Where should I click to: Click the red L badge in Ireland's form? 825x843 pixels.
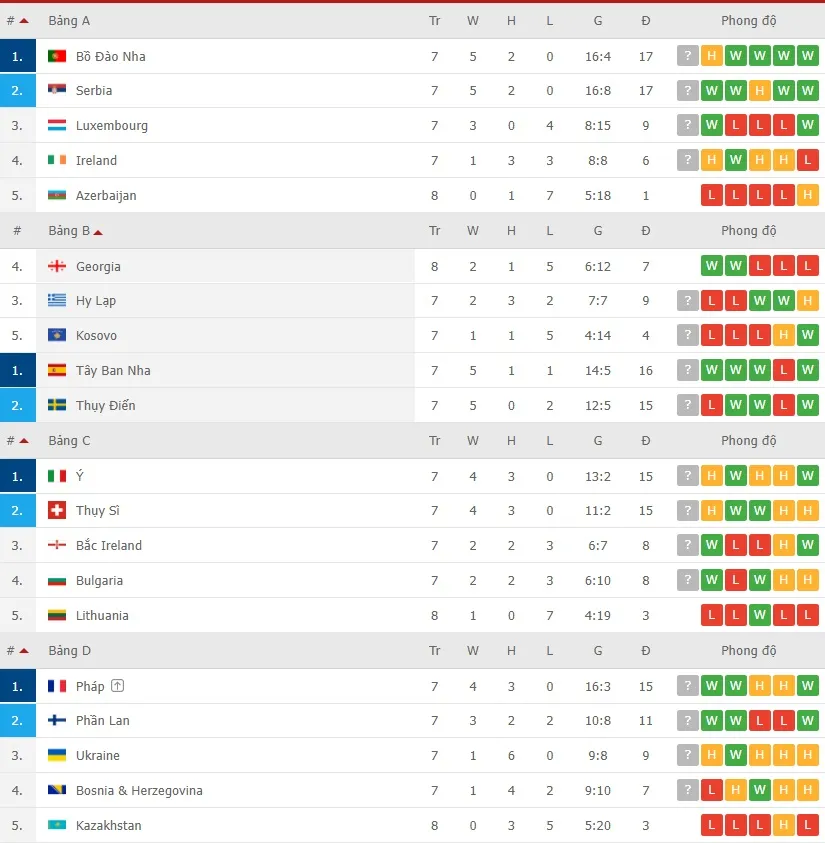pyautogui.click(x=808, y=160)
